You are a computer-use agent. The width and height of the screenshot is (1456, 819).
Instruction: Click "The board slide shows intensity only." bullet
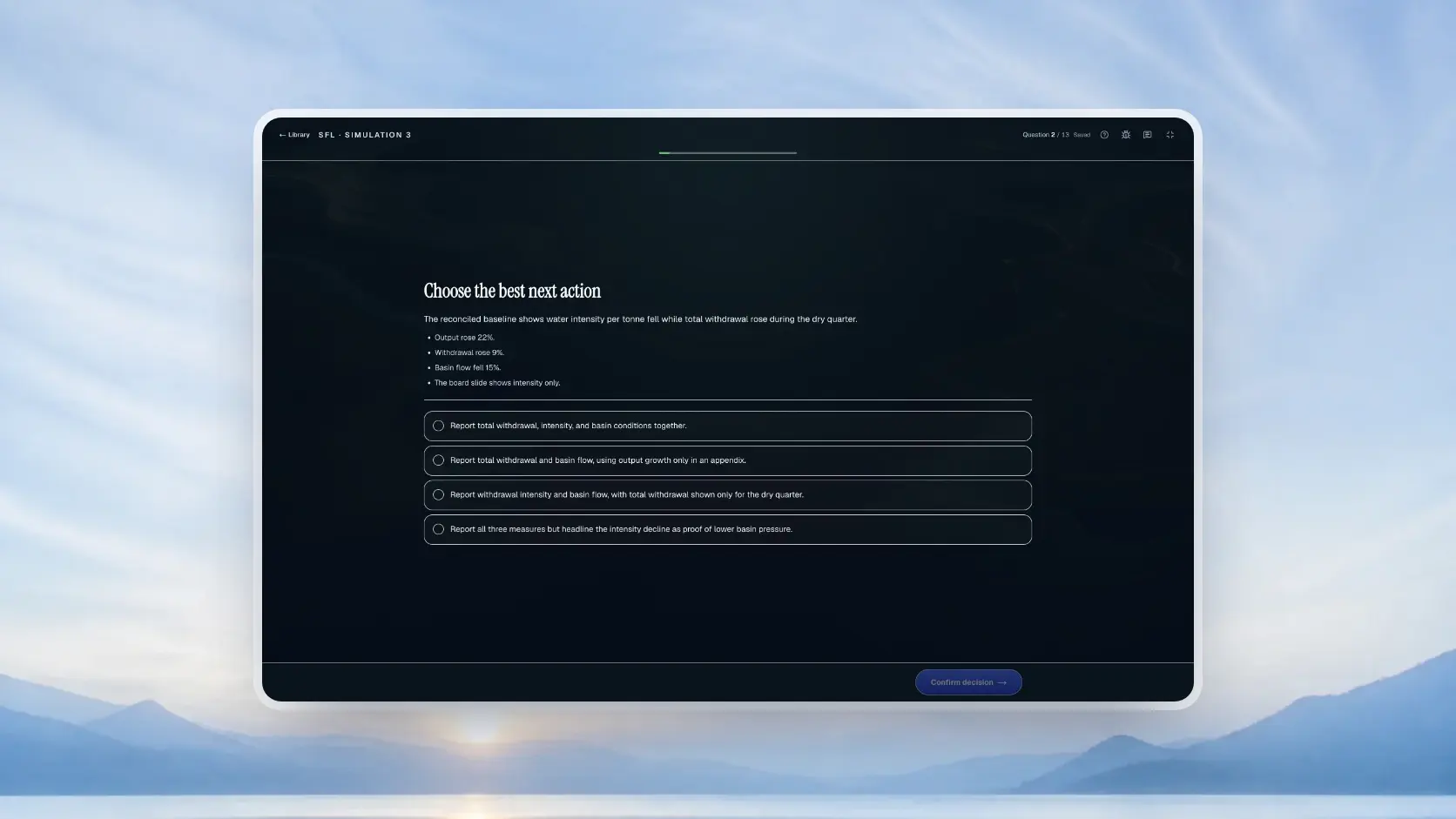click(x=497, y=383)
